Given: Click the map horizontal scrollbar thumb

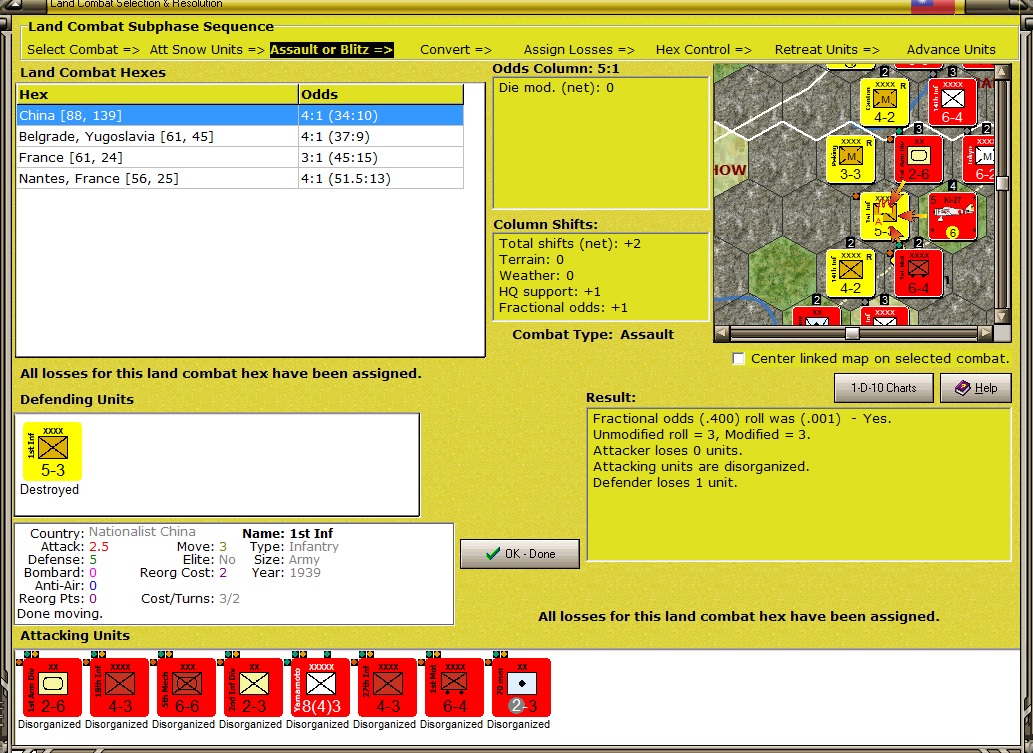Looking at the screenshot, I should [x=852, y=333].
